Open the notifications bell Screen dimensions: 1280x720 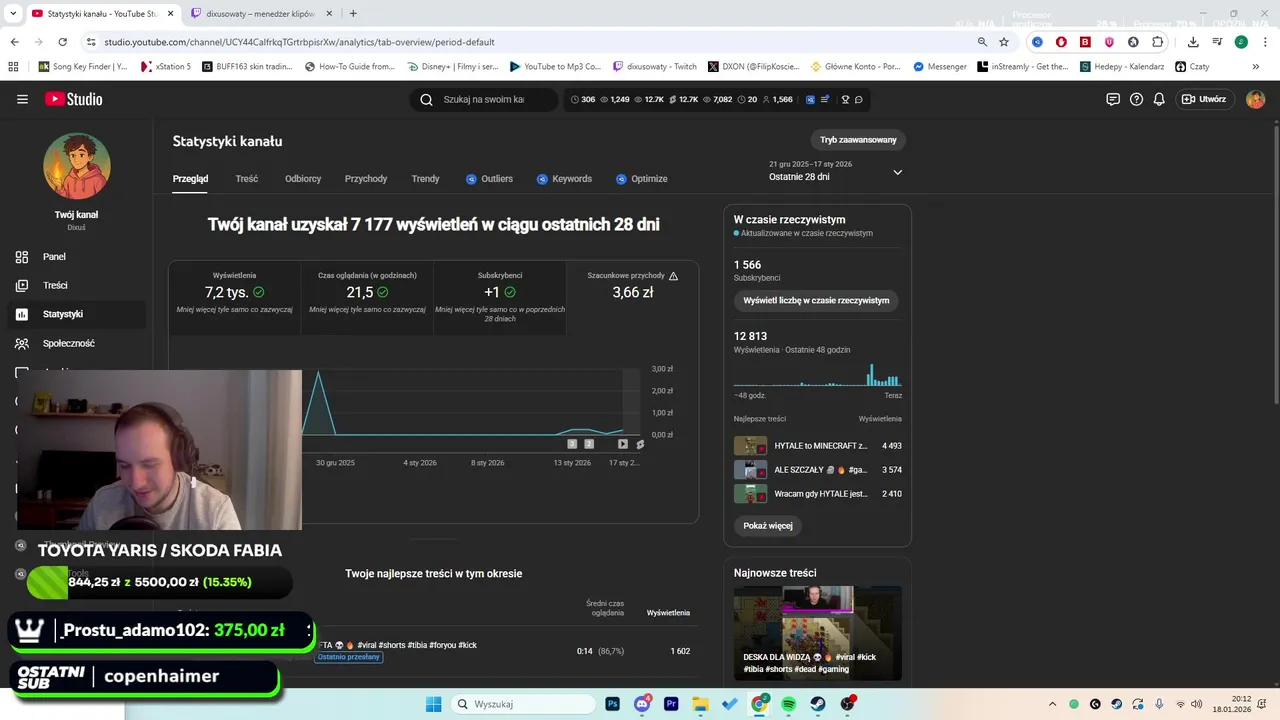coord(1159,99)
